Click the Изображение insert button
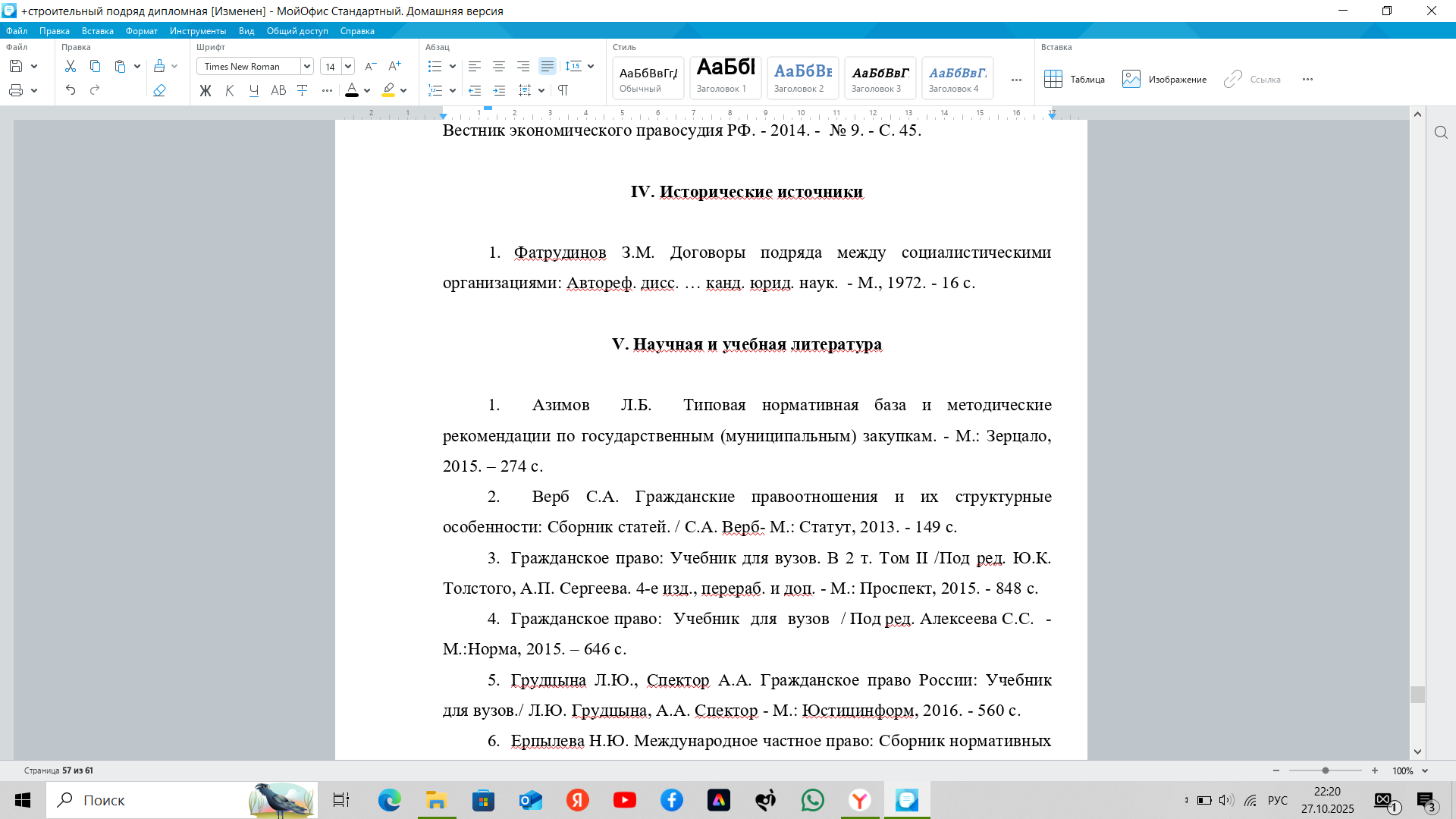This screenshot has height=819, width=1456. [1164, 80]
